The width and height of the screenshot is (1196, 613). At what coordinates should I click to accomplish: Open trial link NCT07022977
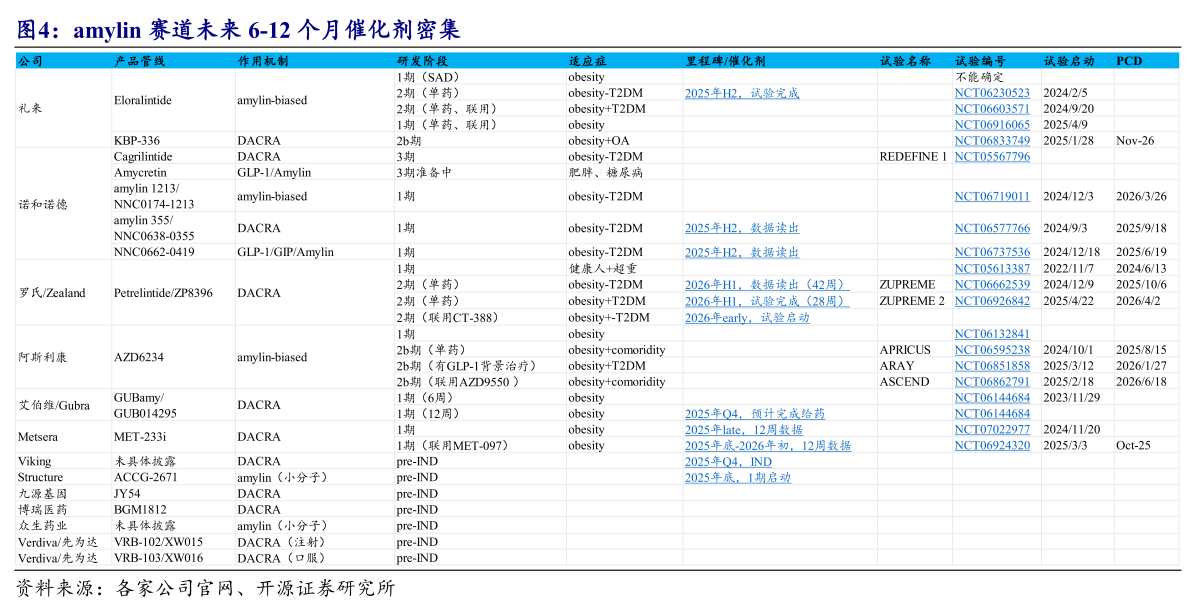(992, 430)
